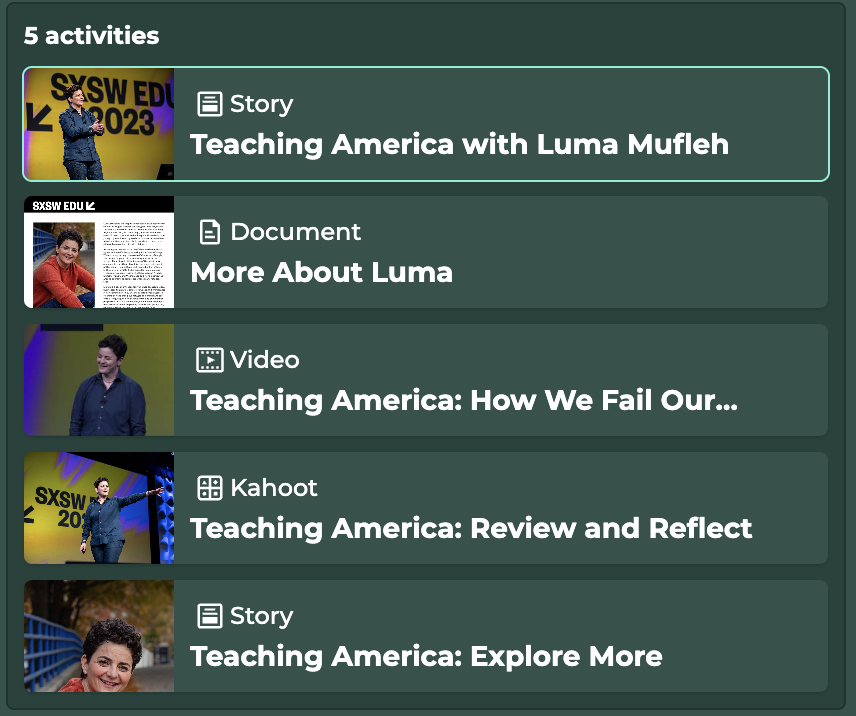Open the SXSW EDU 2023 stage thumbnail of the first activity
856x716 pixels.
coord(99,124)
